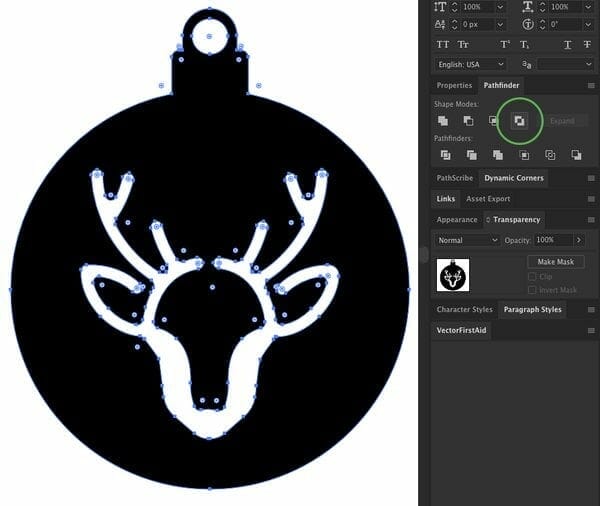Screen dimensions: 600x506
Task: Click the Divide pathfinder icon
Action: 445,155
